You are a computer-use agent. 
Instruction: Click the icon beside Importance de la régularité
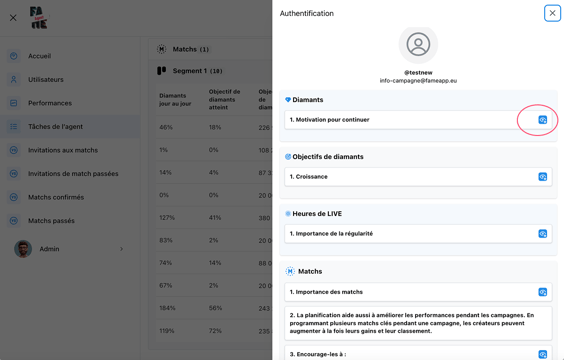[x=542, y=233]
